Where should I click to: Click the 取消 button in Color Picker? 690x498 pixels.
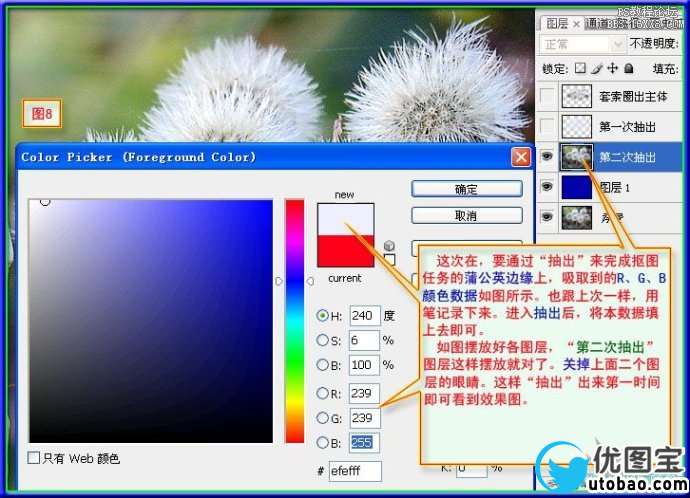(467, 216)
